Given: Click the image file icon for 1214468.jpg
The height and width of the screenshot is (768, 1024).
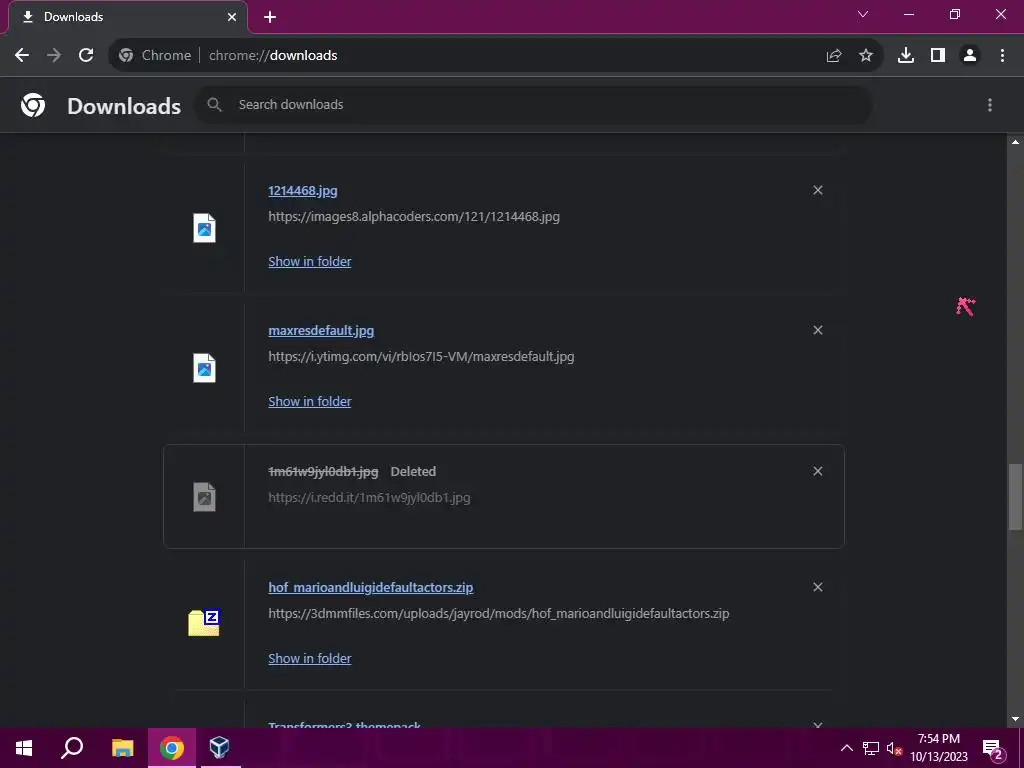Looking at the screenshot, I should [x=204, y=228].
